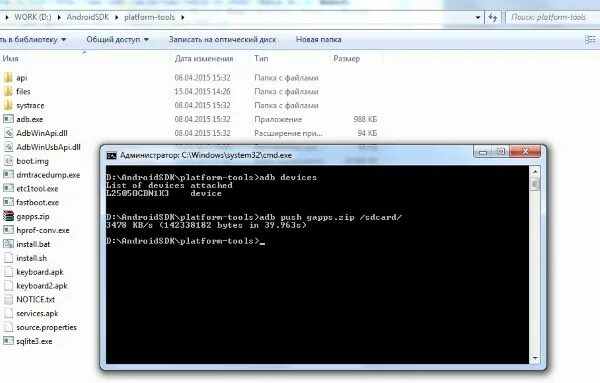Click the install.bat file icon
This screenshot has height=383, width=600.
pyautogui.click(x=8, y=244)
